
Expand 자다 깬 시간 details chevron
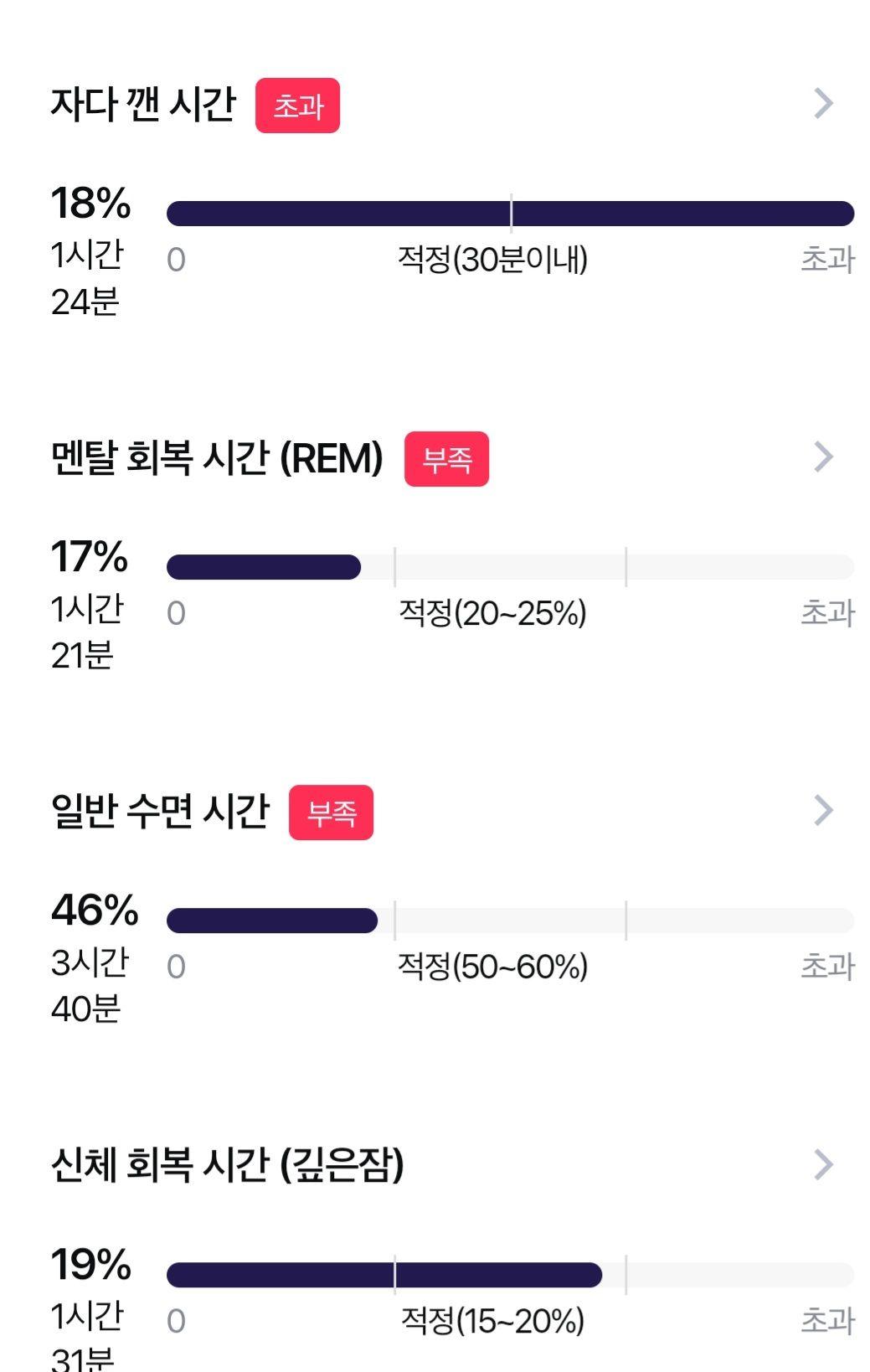pyautogui.click(x=824, y=104)
